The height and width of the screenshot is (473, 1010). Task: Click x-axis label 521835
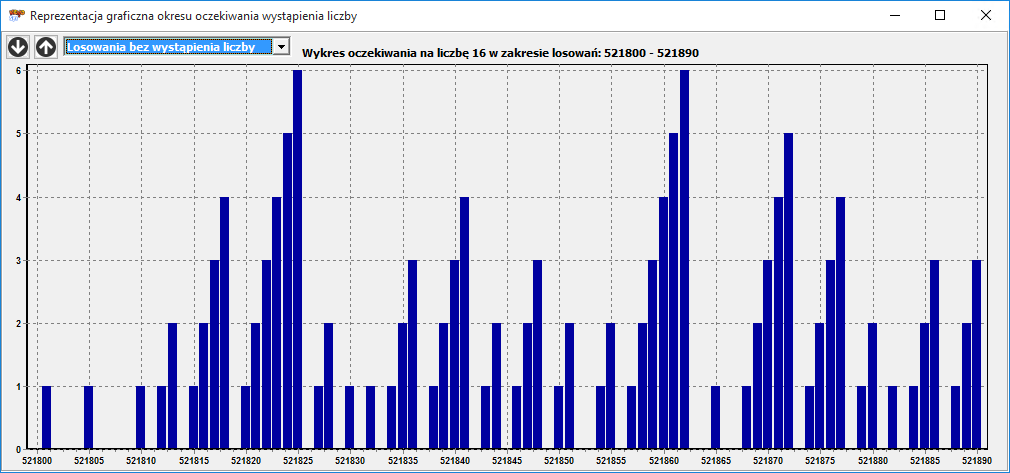pos(403,461)
